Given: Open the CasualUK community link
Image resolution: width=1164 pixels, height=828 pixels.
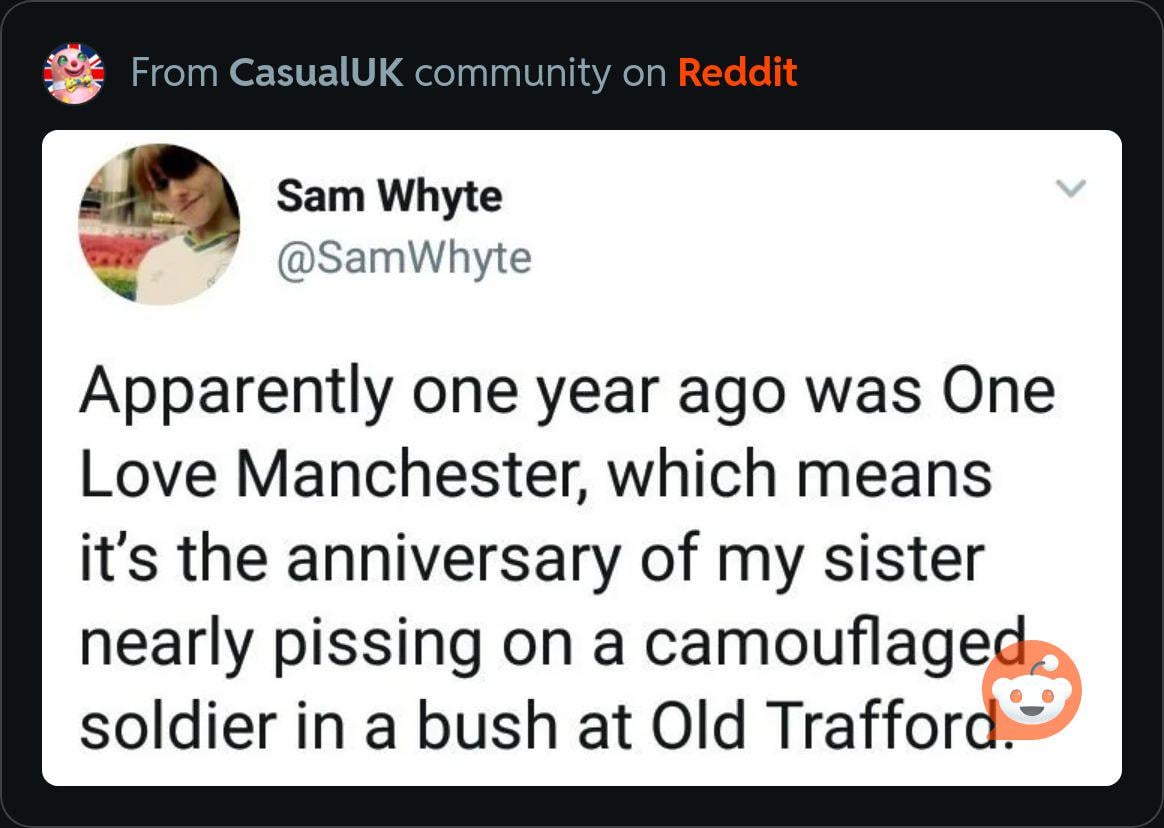Looking at the screenshot, I should click(x=316, y=73).
